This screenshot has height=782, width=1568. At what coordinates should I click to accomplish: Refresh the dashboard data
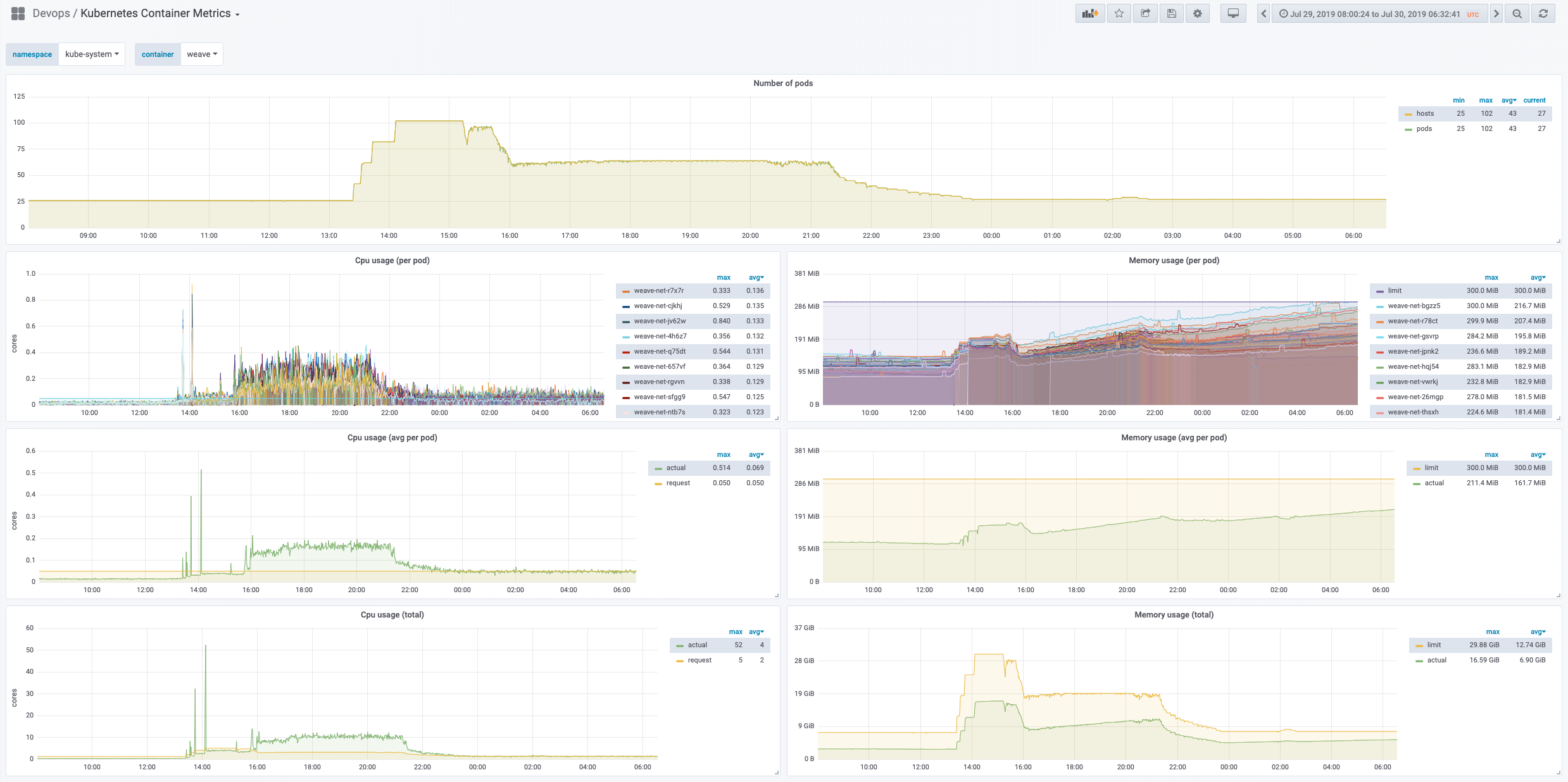1543,13
